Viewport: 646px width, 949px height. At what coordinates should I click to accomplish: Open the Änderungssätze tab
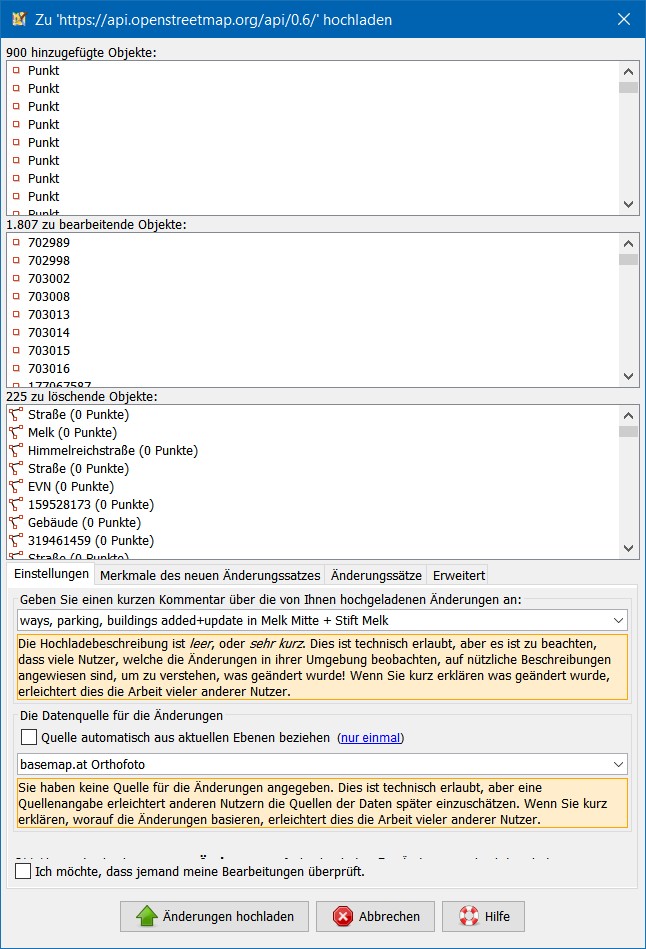(x=375, y=575)
